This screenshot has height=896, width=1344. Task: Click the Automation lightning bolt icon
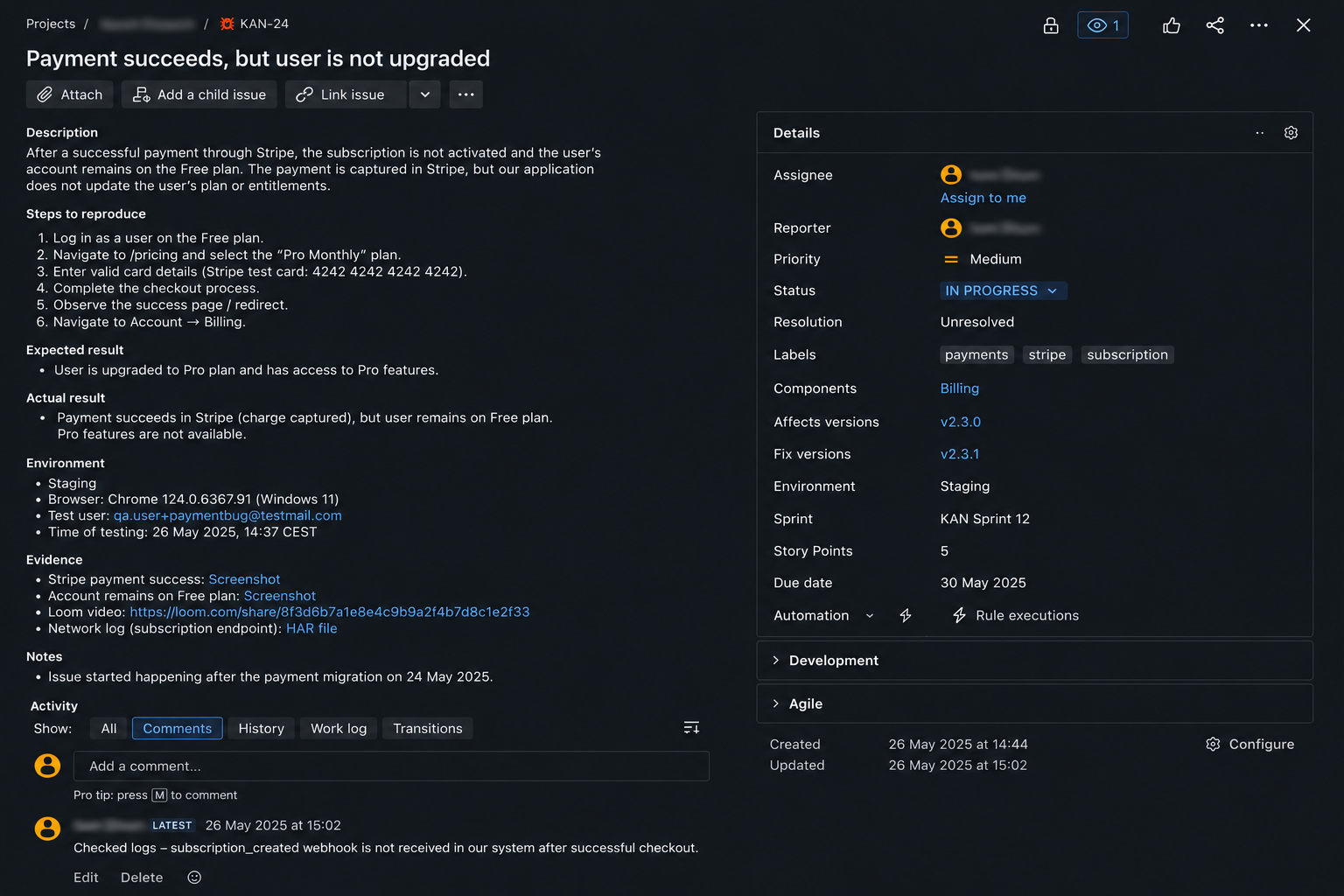[x=906, y=616]
